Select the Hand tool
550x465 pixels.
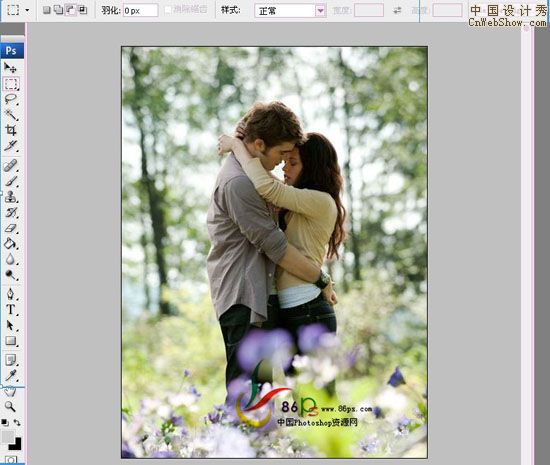(x=11, y=391)
